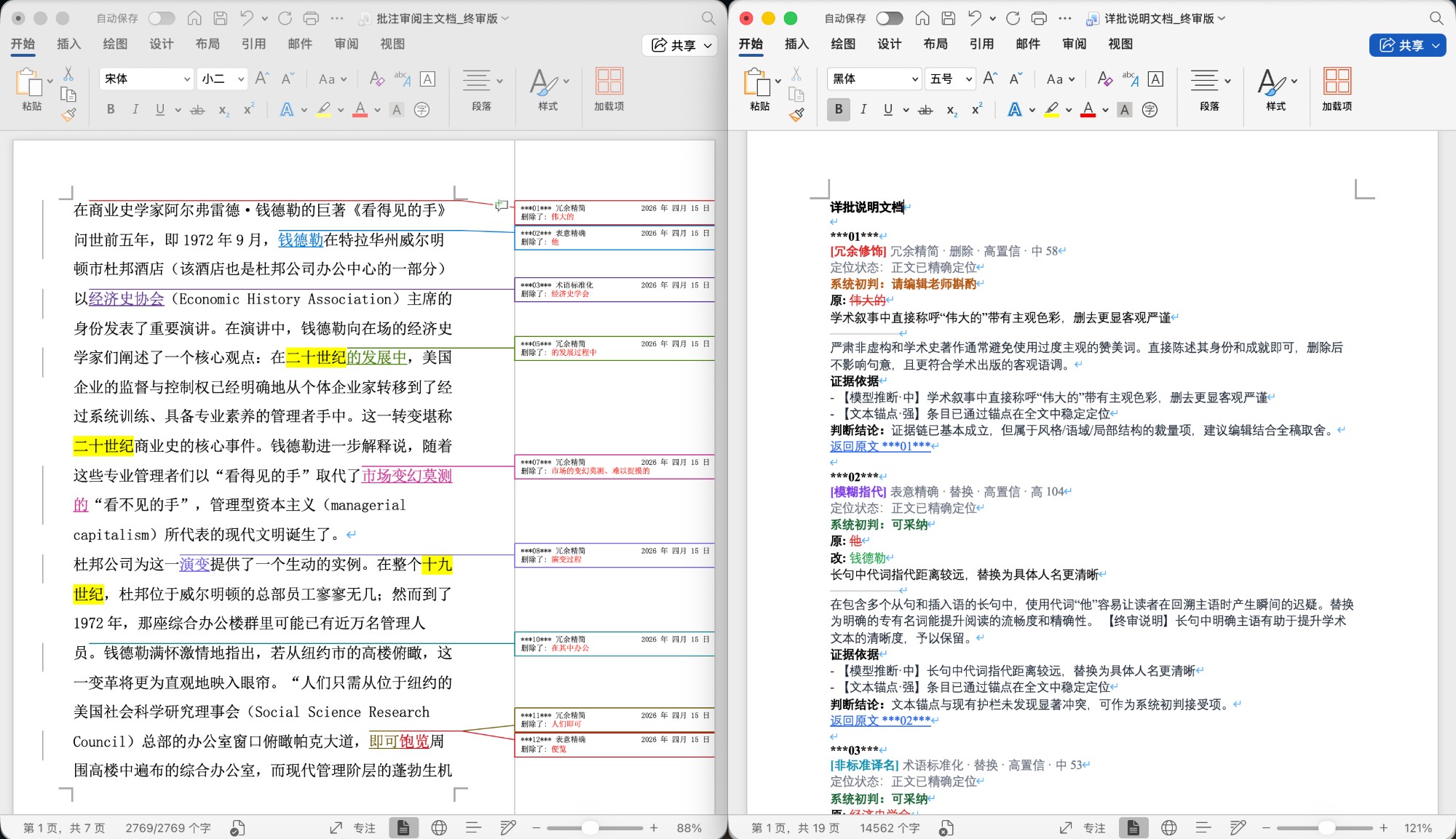Open font size dropdown 小二 in left window
The image size is (1456, 839).
pyautogui.click(x=241, y=79)
